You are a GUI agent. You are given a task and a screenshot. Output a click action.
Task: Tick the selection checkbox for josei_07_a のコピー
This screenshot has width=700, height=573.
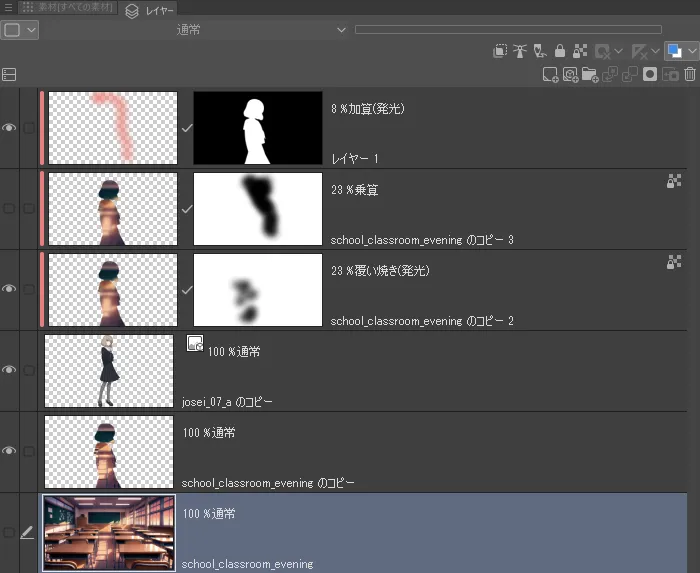tap(29, 370)
